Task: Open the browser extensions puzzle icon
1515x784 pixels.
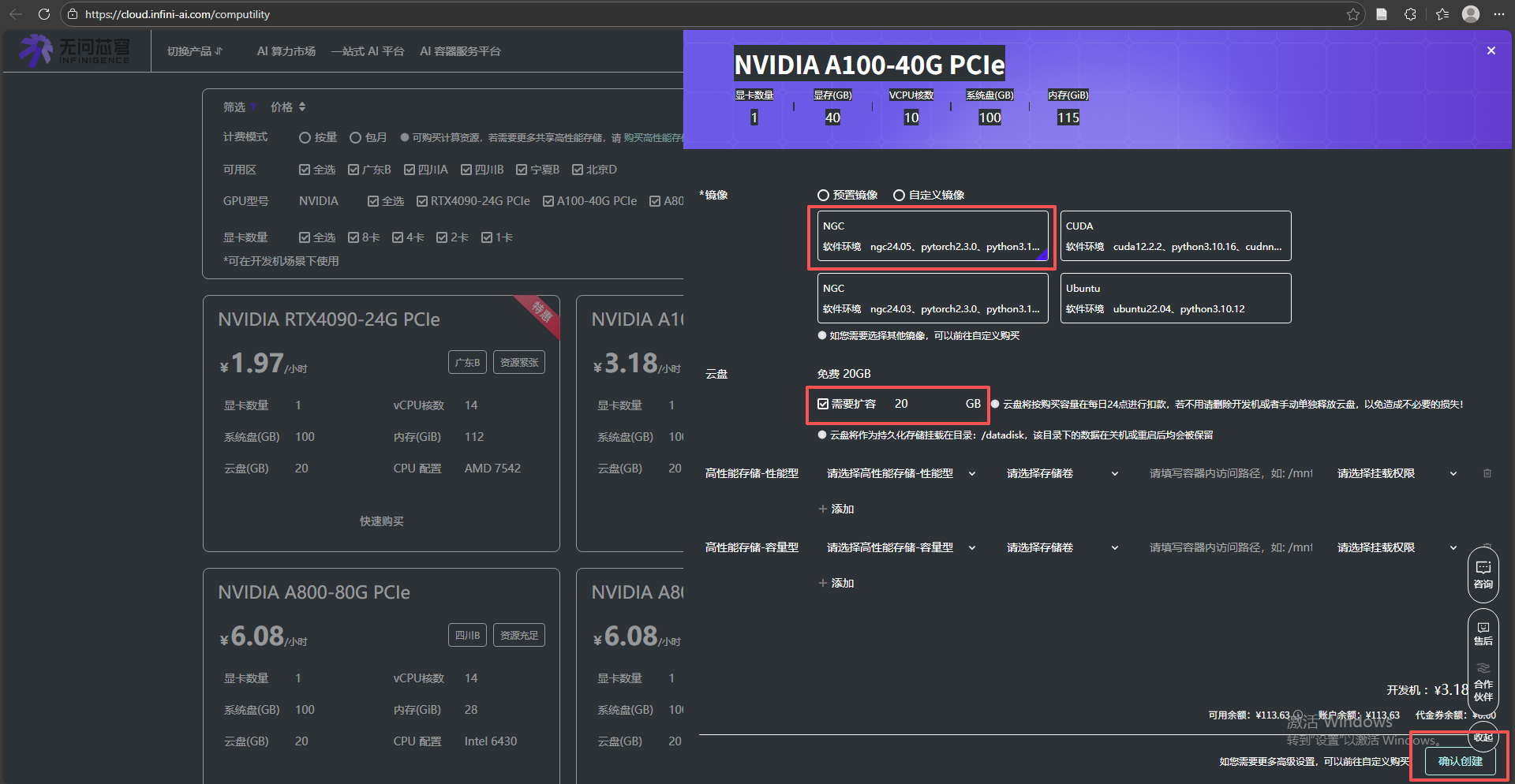Action: 1410,14
